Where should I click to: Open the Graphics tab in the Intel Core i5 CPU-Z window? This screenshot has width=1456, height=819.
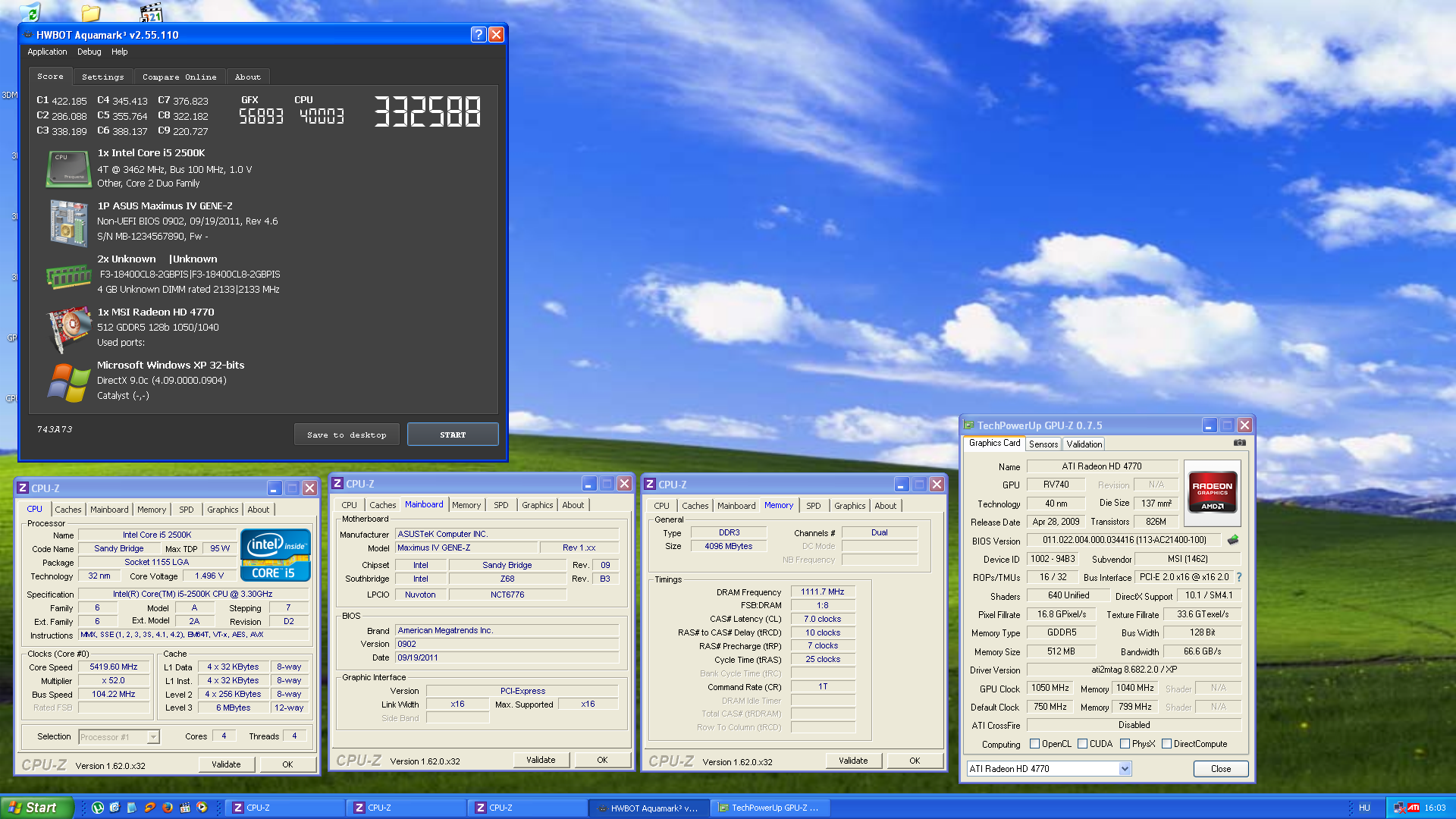(222, 510)
